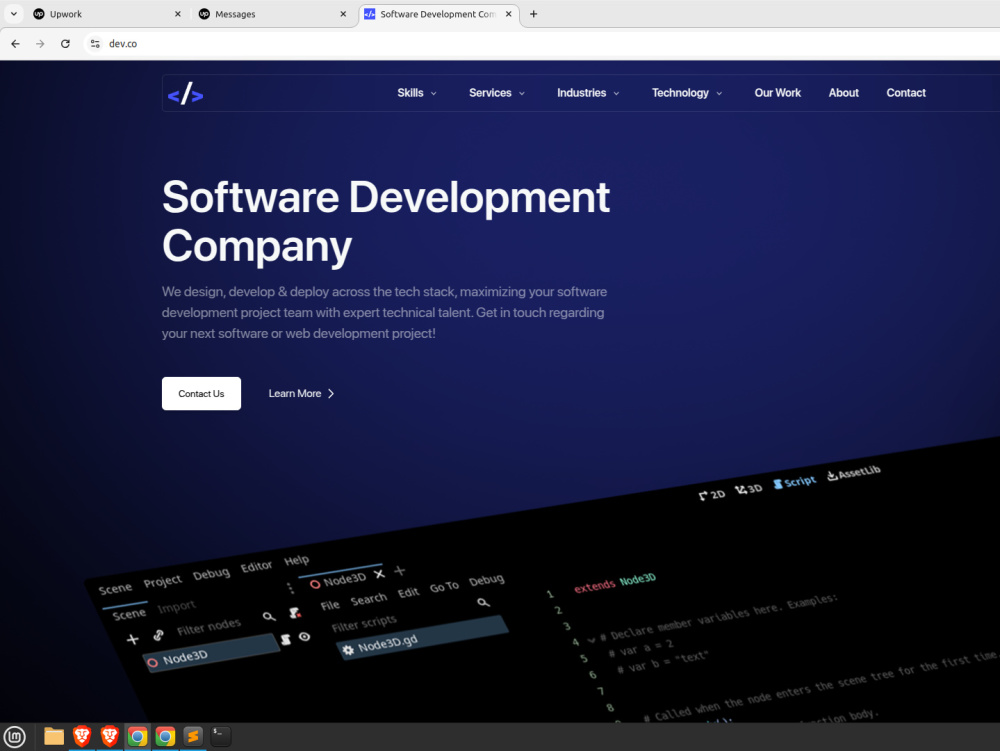Launch the first Brave browser icon
This screenshot has width=1000, height=751.
click(x=82, y=737)
